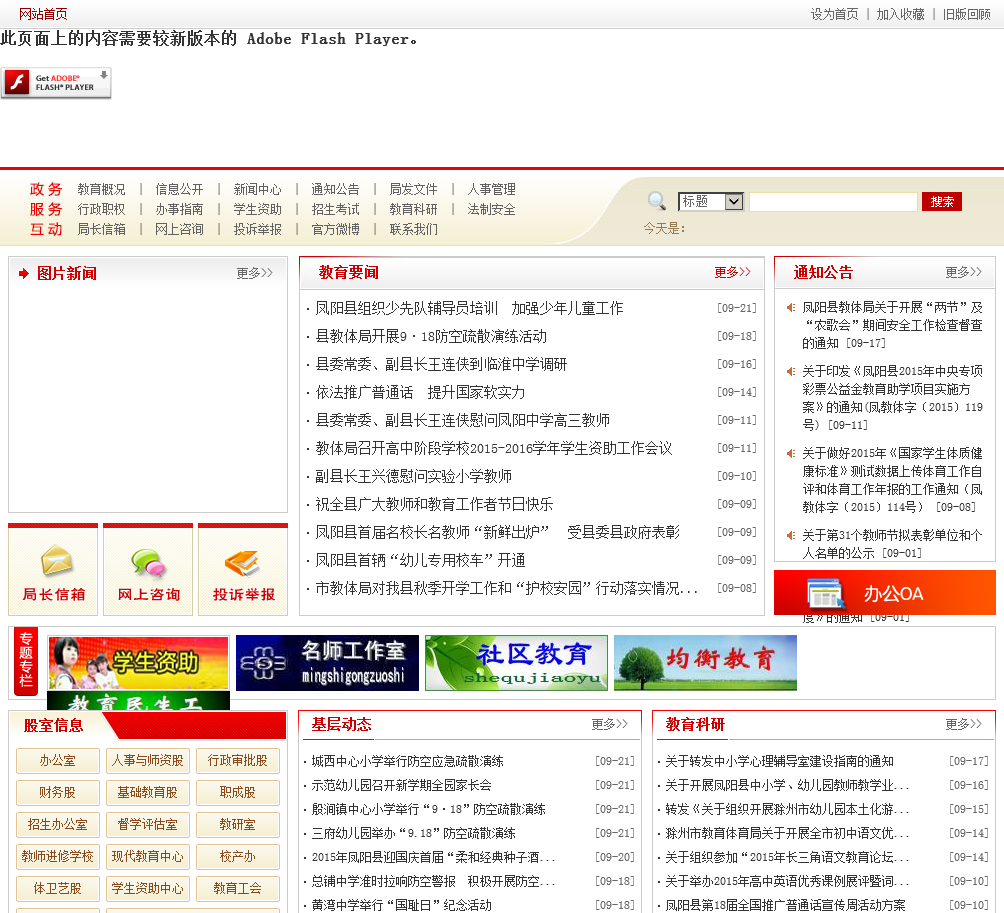The height and width of the screenshot is (913, 1004).
Task: Open the 均衡教育 banner
Action: click(705, 663)
